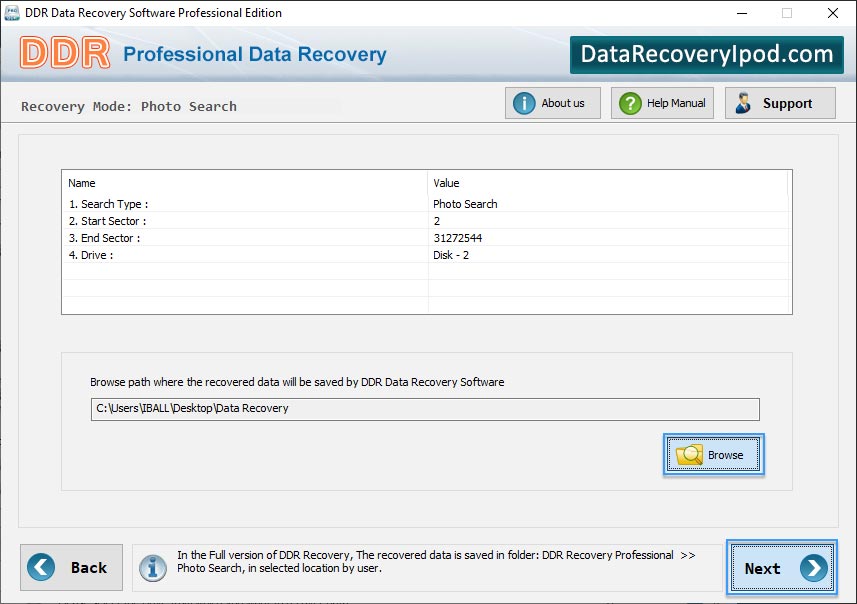Click the 'Browse path where the recovered data' label
Viewport: 857px width, 604px height.
point(297,382)
